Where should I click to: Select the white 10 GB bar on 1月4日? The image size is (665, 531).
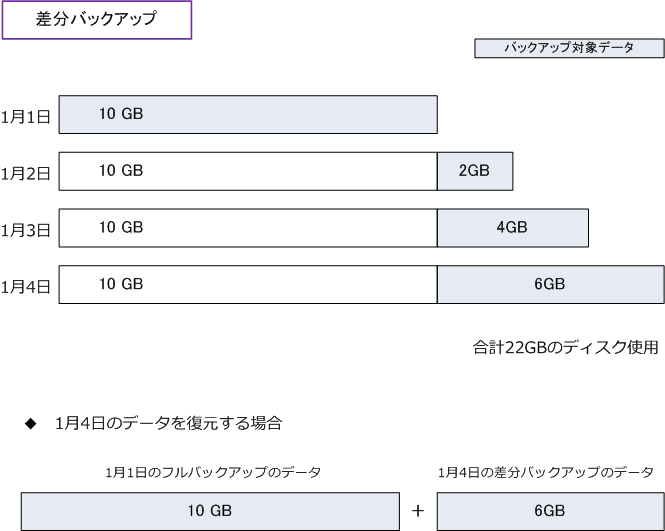pyautogui.click(x=248, y=285)
